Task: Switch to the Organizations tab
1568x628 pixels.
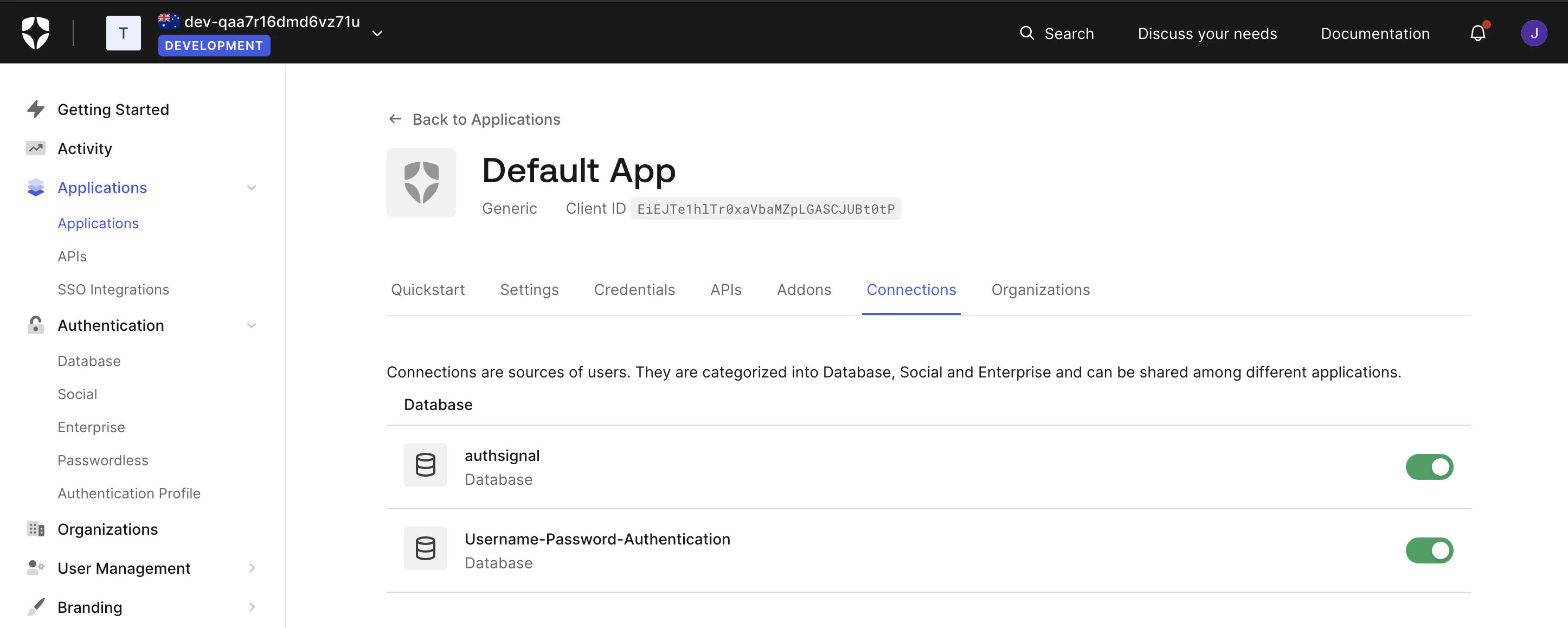Action: point(1040,290)
